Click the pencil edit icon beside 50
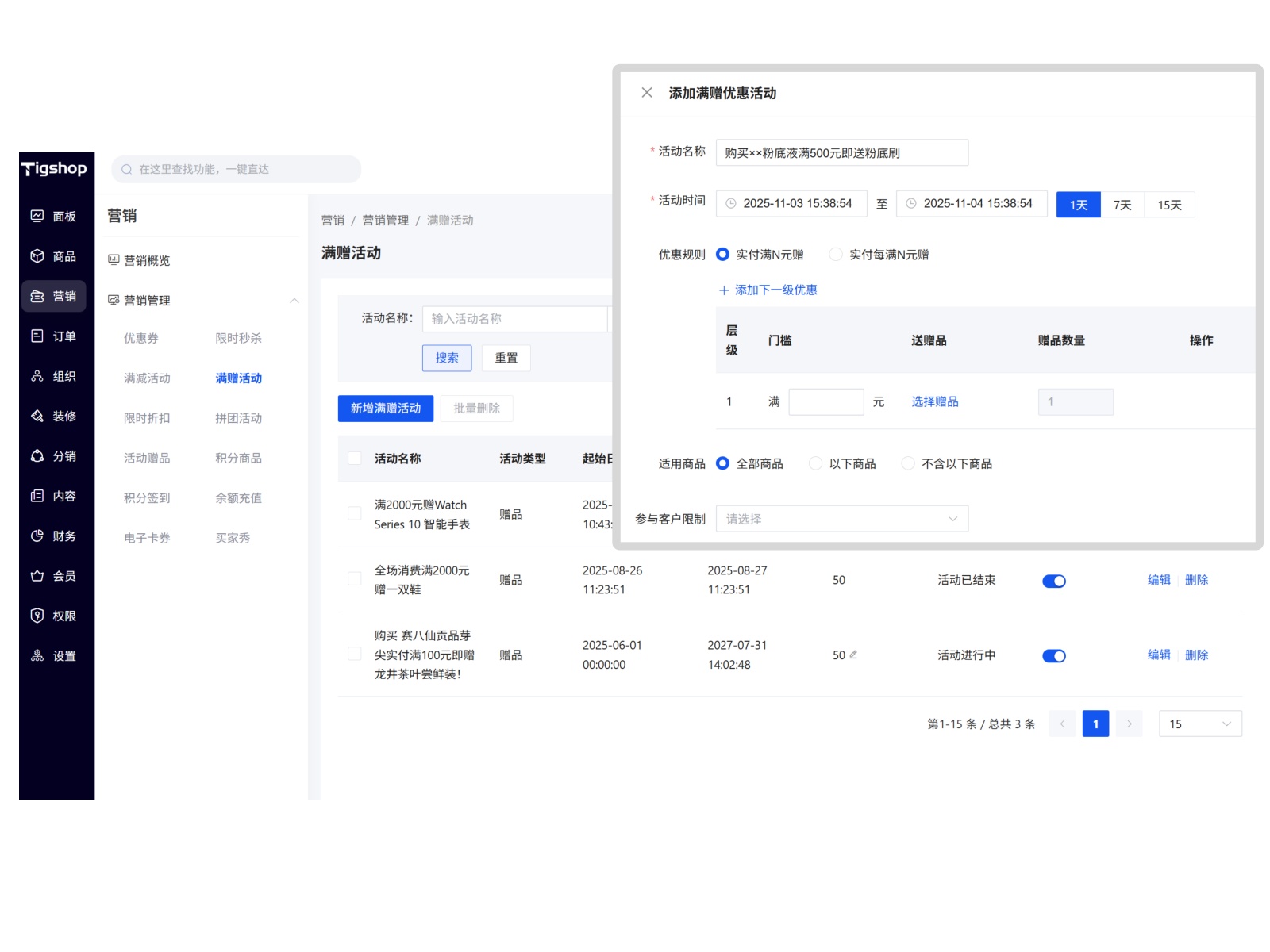 click(853, 654)
